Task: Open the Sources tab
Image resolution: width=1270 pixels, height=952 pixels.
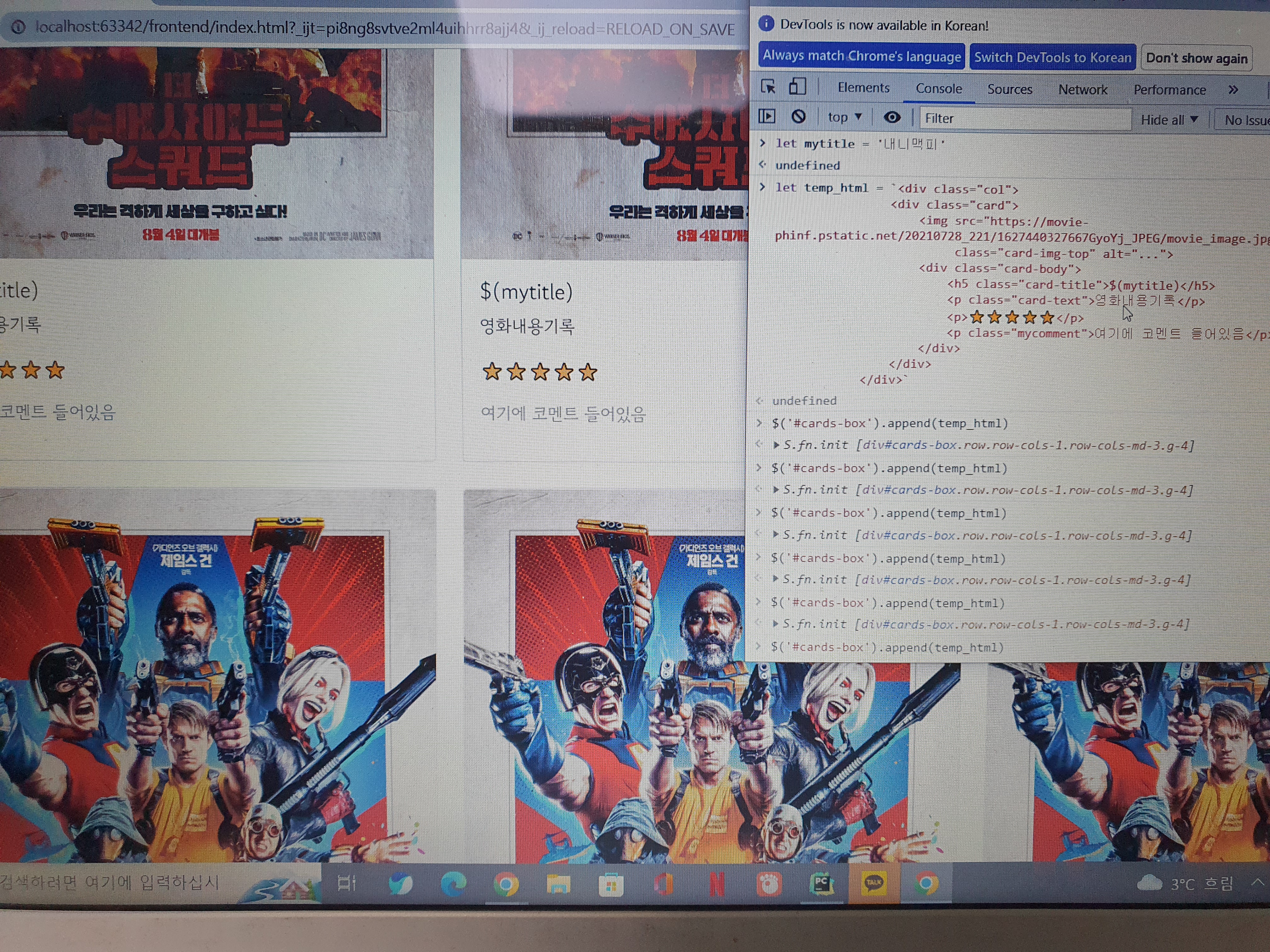Action: (x=1009, y=89)
